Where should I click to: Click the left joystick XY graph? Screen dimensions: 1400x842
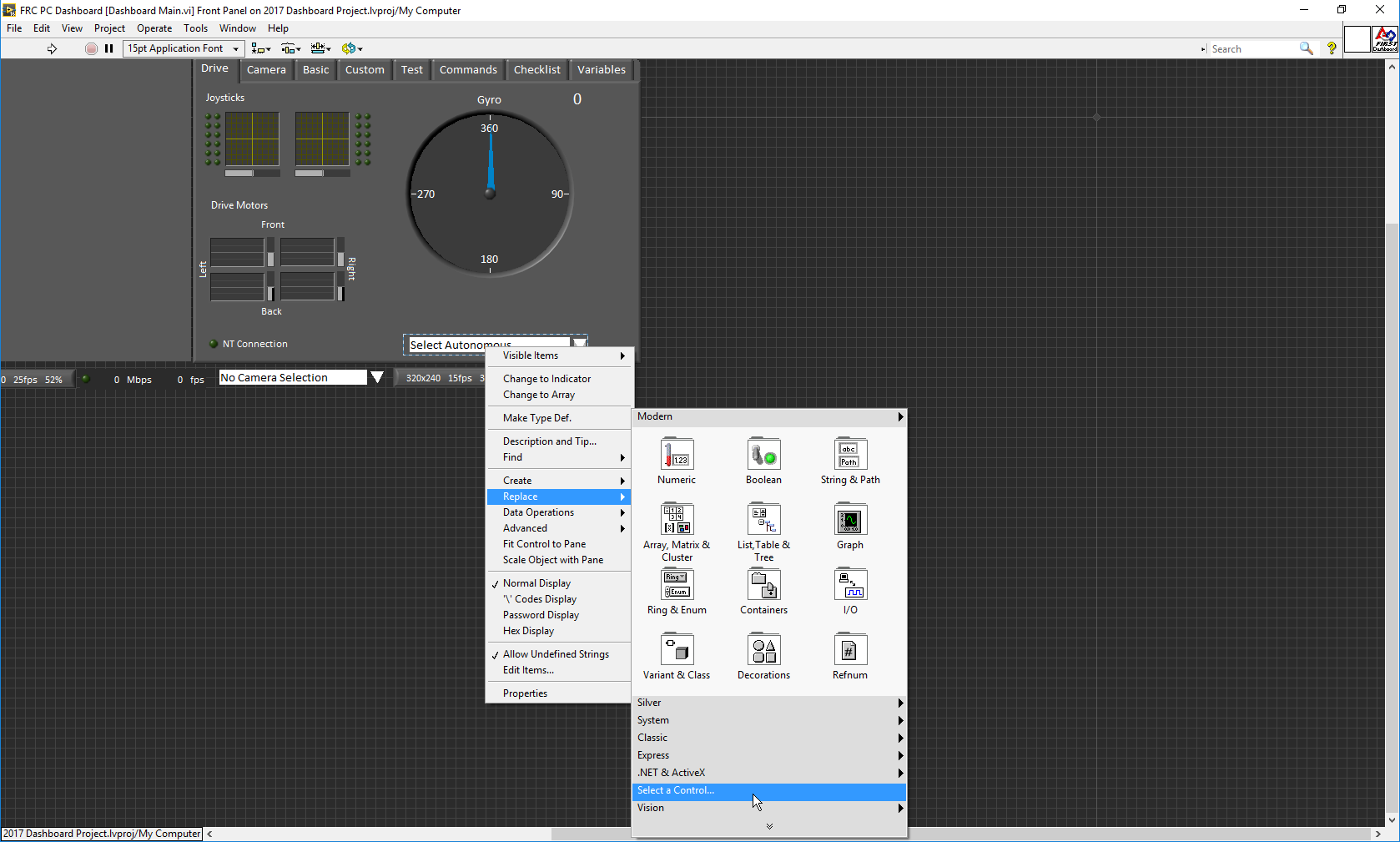click(253, 139)
